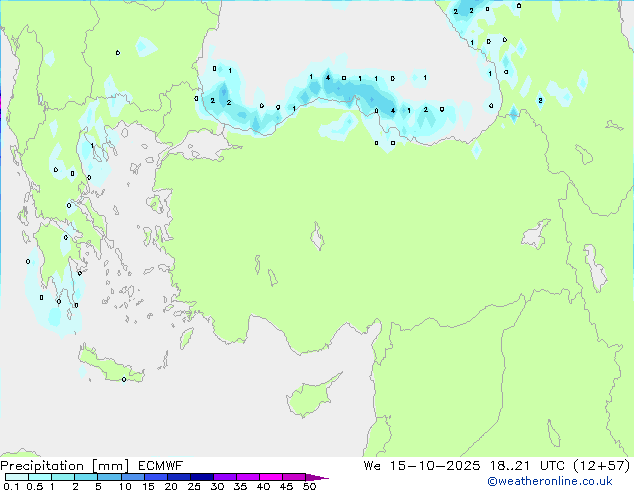Select the 5–10 mm legend color box
The image size is (634, 490).
click(109, 477)
